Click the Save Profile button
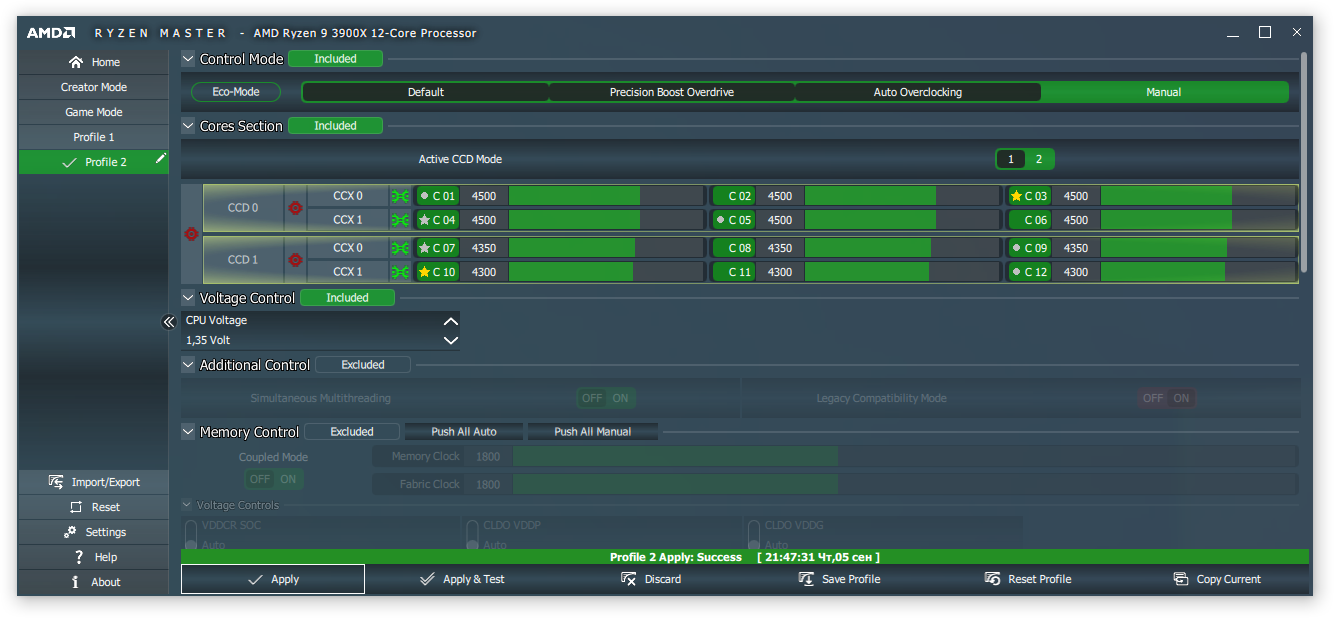Screen dimensions: 1334x618 point(839,579)
